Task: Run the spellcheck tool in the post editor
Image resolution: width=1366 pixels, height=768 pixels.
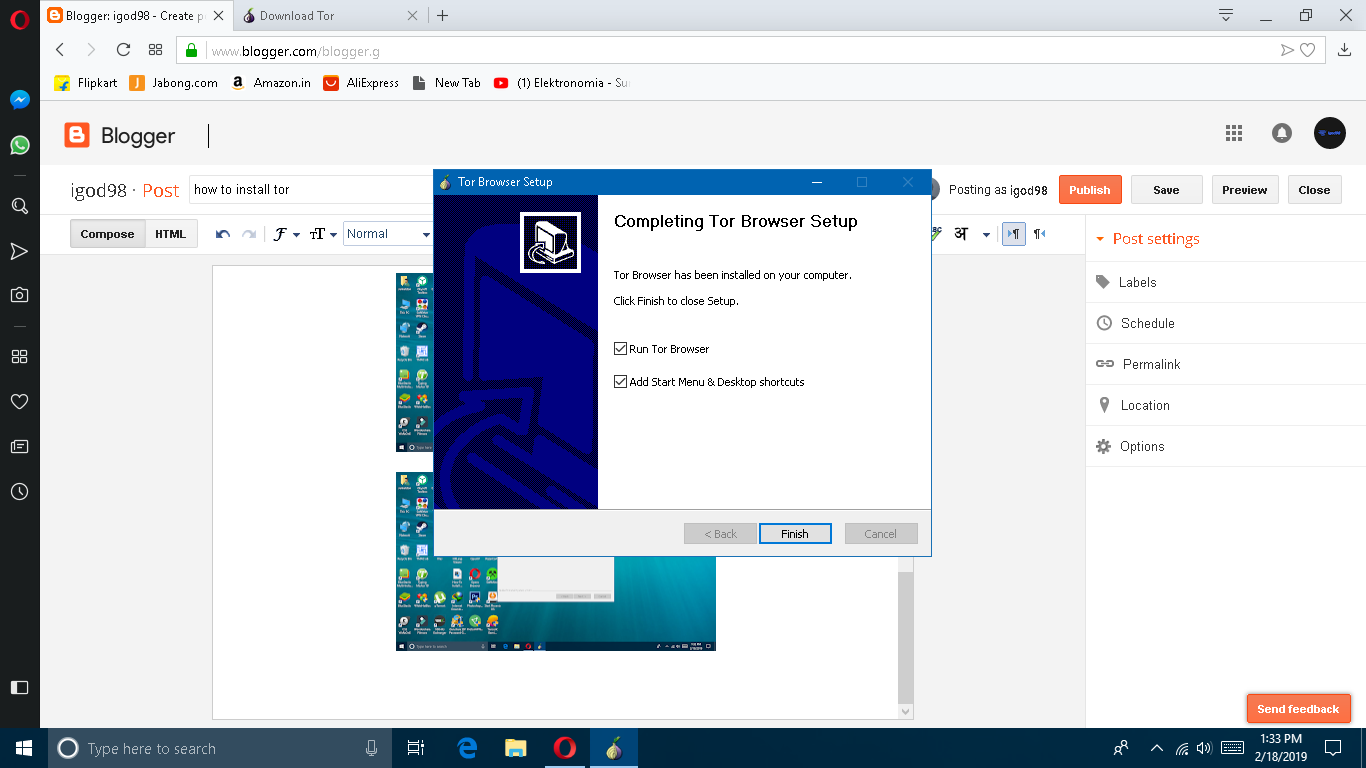Action: coord(933,233)
